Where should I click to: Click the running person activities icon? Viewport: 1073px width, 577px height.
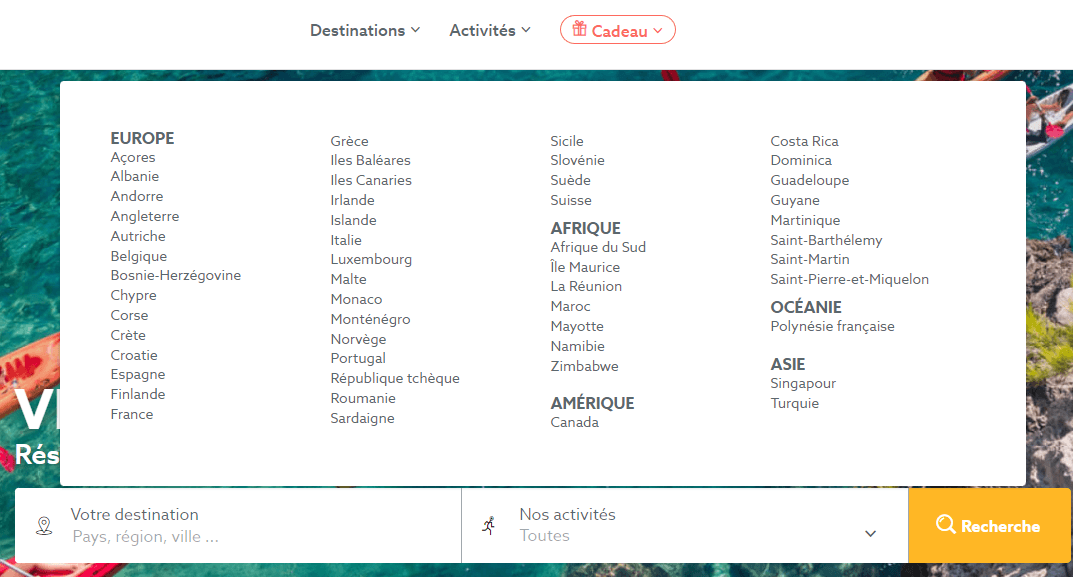tap(489, 525)
